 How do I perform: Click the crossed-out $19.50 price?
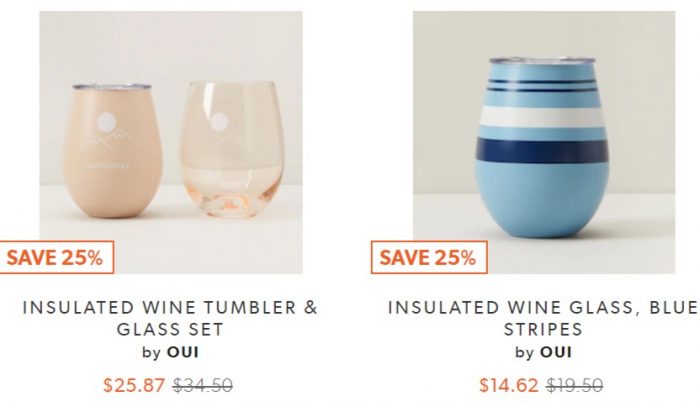575,385
